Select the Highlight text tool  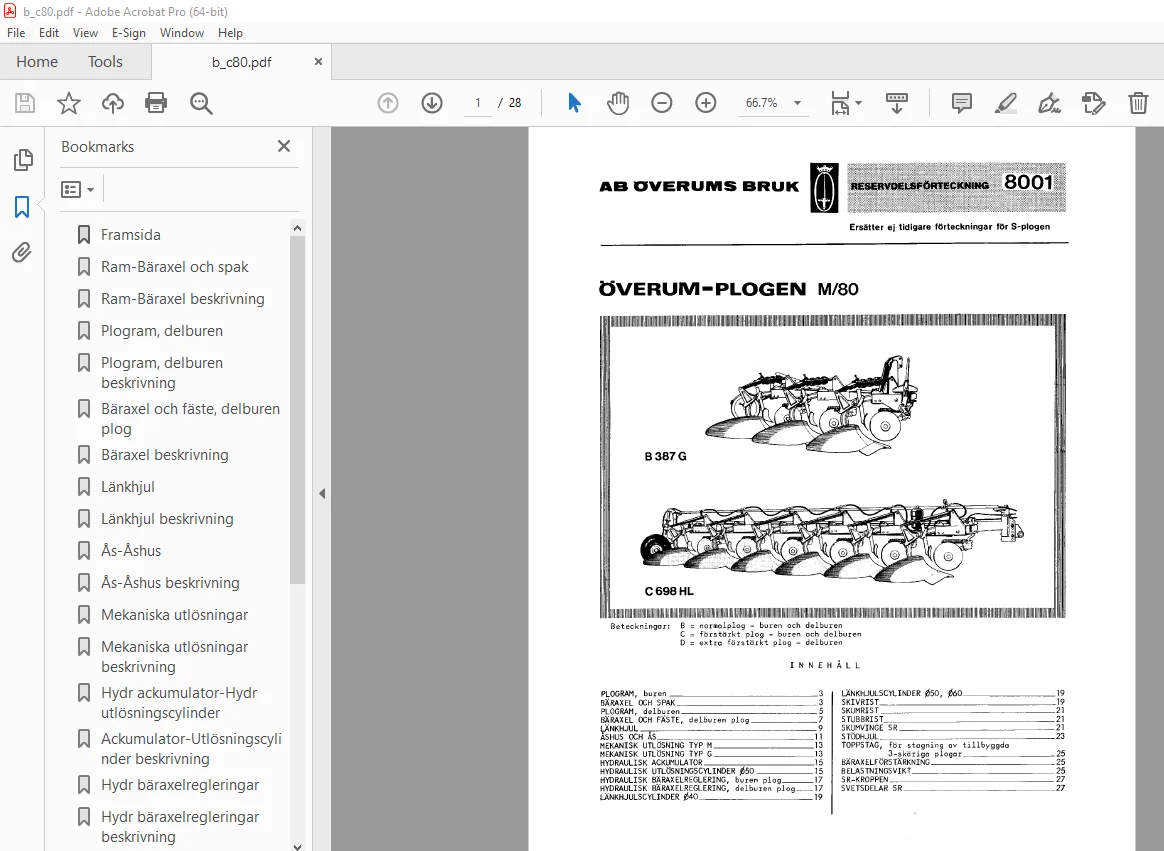[1005, 102]
